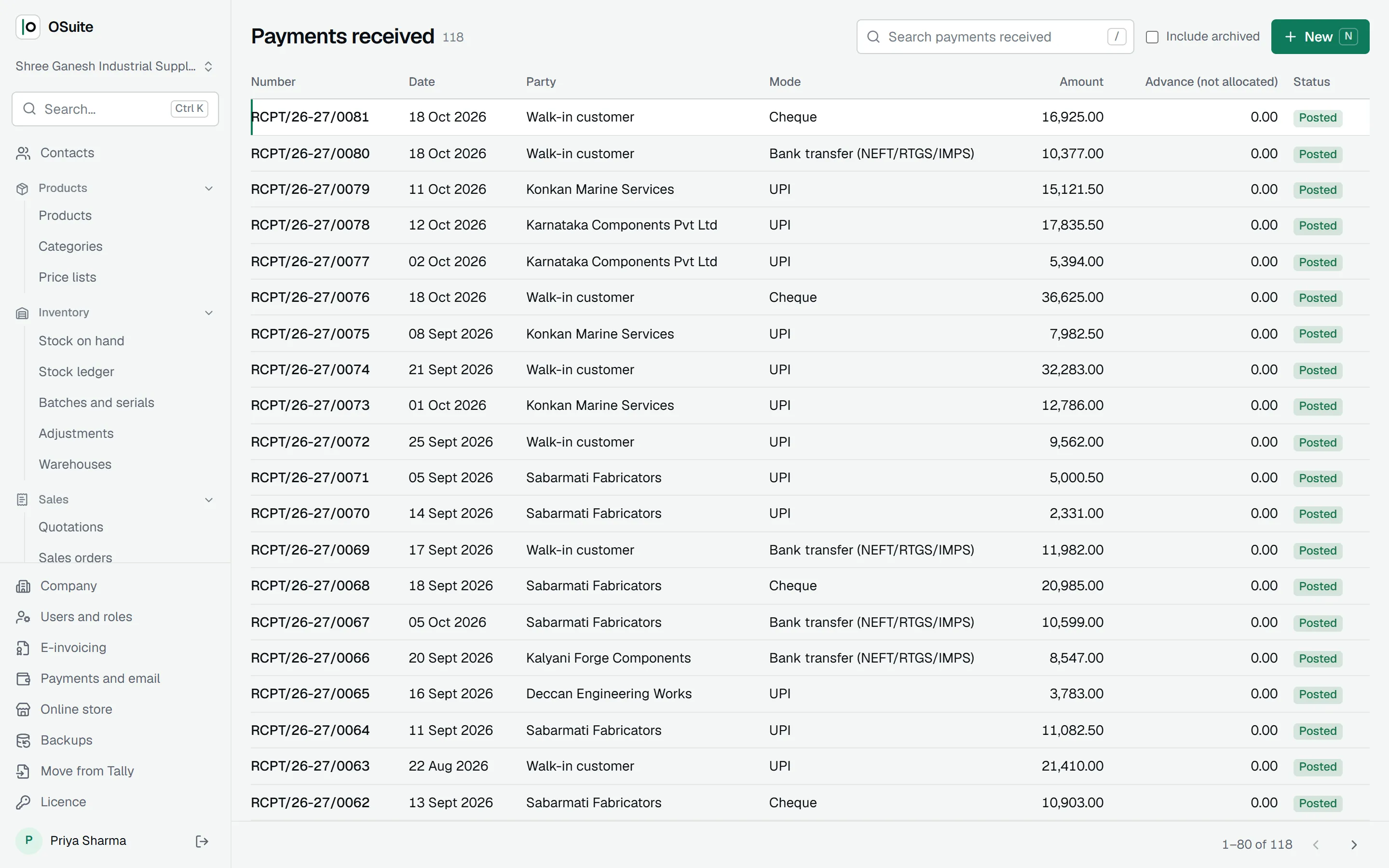Image resolution: width=1389 pixels, height=868 pixels.
Task: Click the Inventory warehouse icon
Action: click(x=22, y=313)
